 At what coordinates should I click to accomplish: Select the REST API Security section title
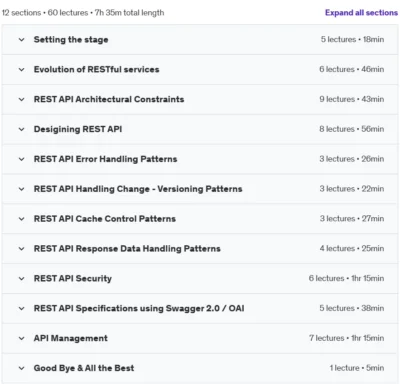point(73,278)
